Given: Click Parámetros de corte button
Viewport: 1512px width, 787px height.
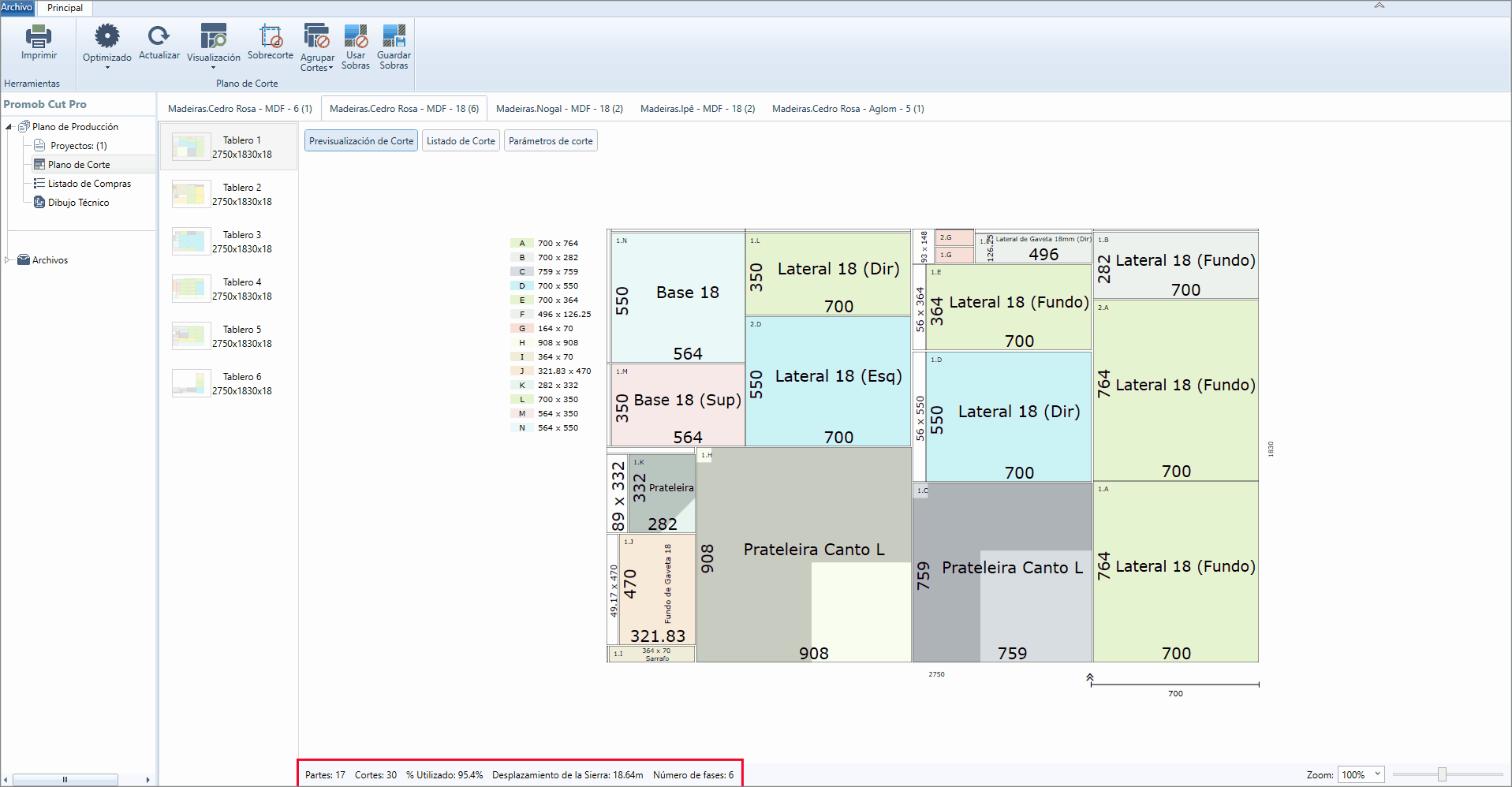Looking at the screenshot, I should pyautogui.click(x=551, y=141).
